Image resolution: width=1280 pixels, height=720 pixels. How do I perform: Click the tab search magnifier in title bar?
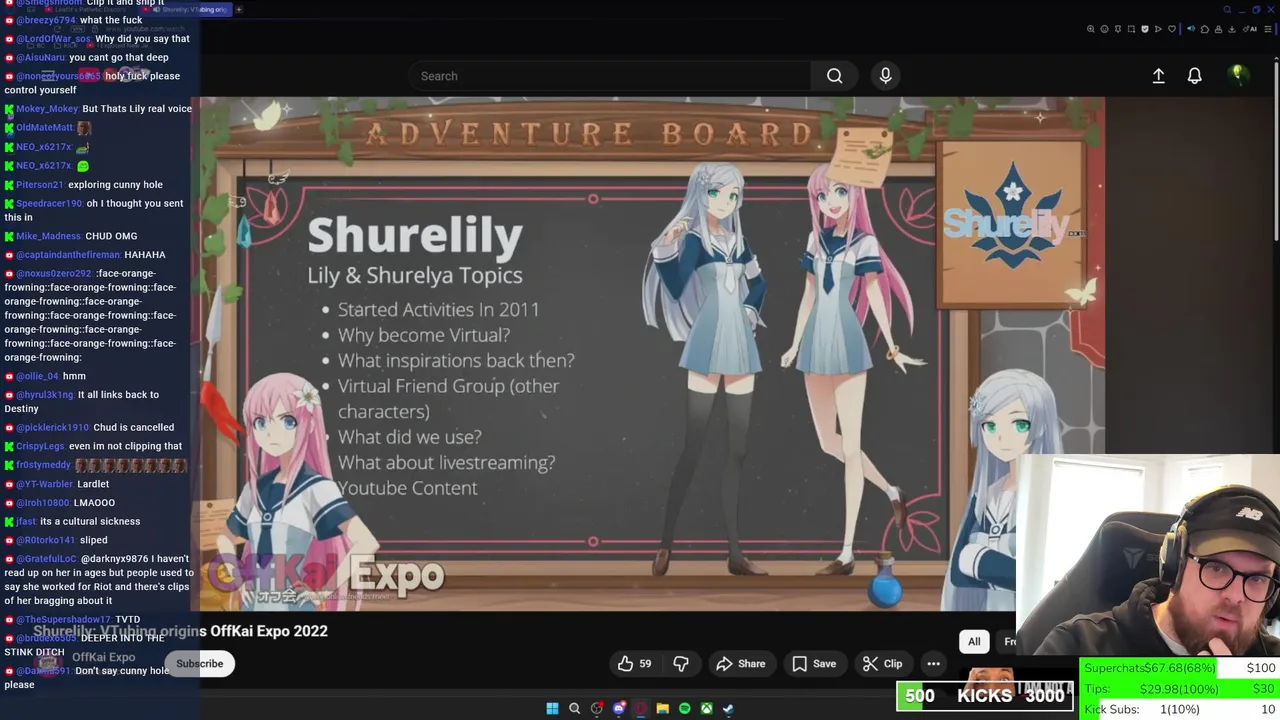coord(1227,10)
